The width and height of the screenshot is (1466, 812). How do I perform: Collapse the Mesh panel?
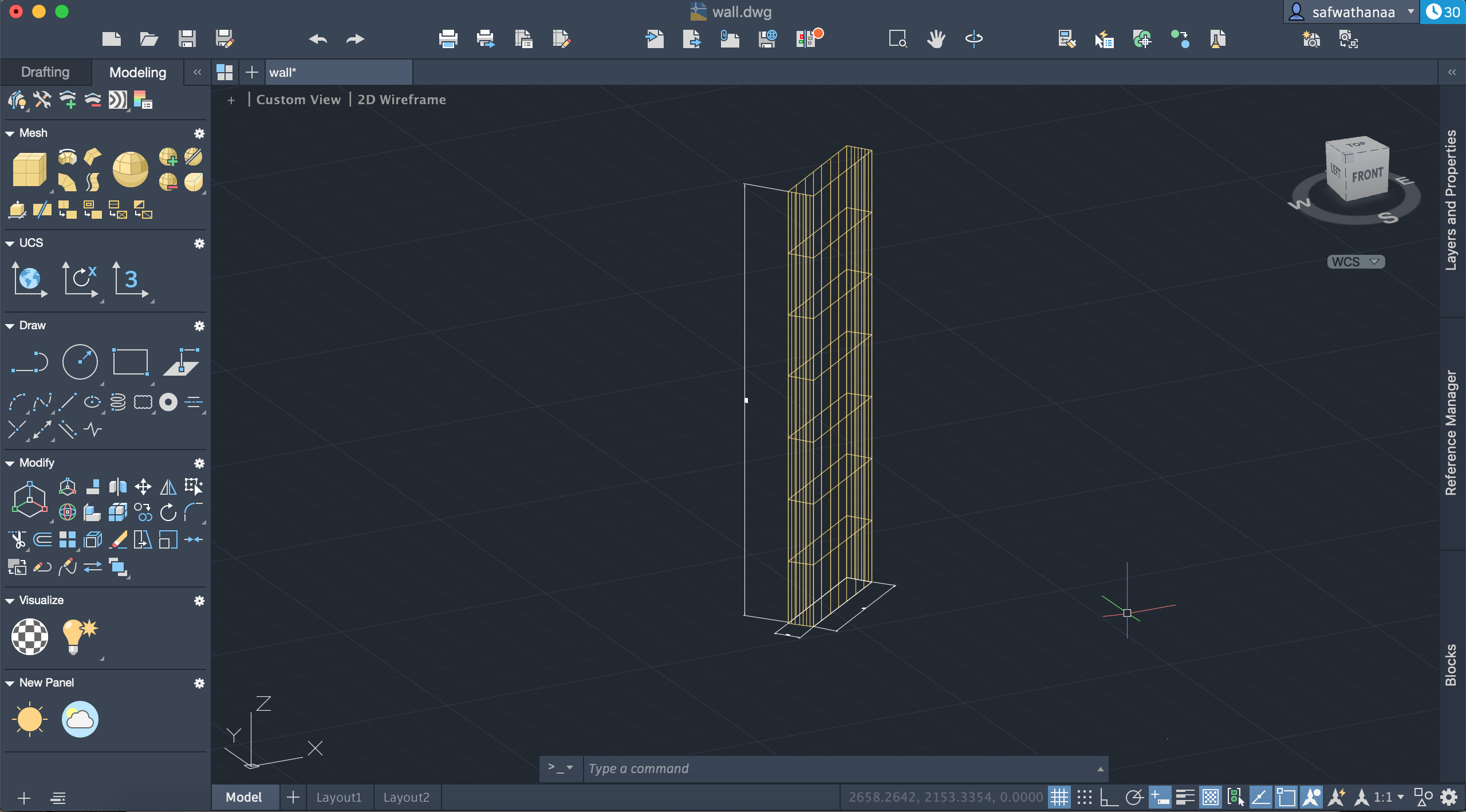[x=10, y=133]
